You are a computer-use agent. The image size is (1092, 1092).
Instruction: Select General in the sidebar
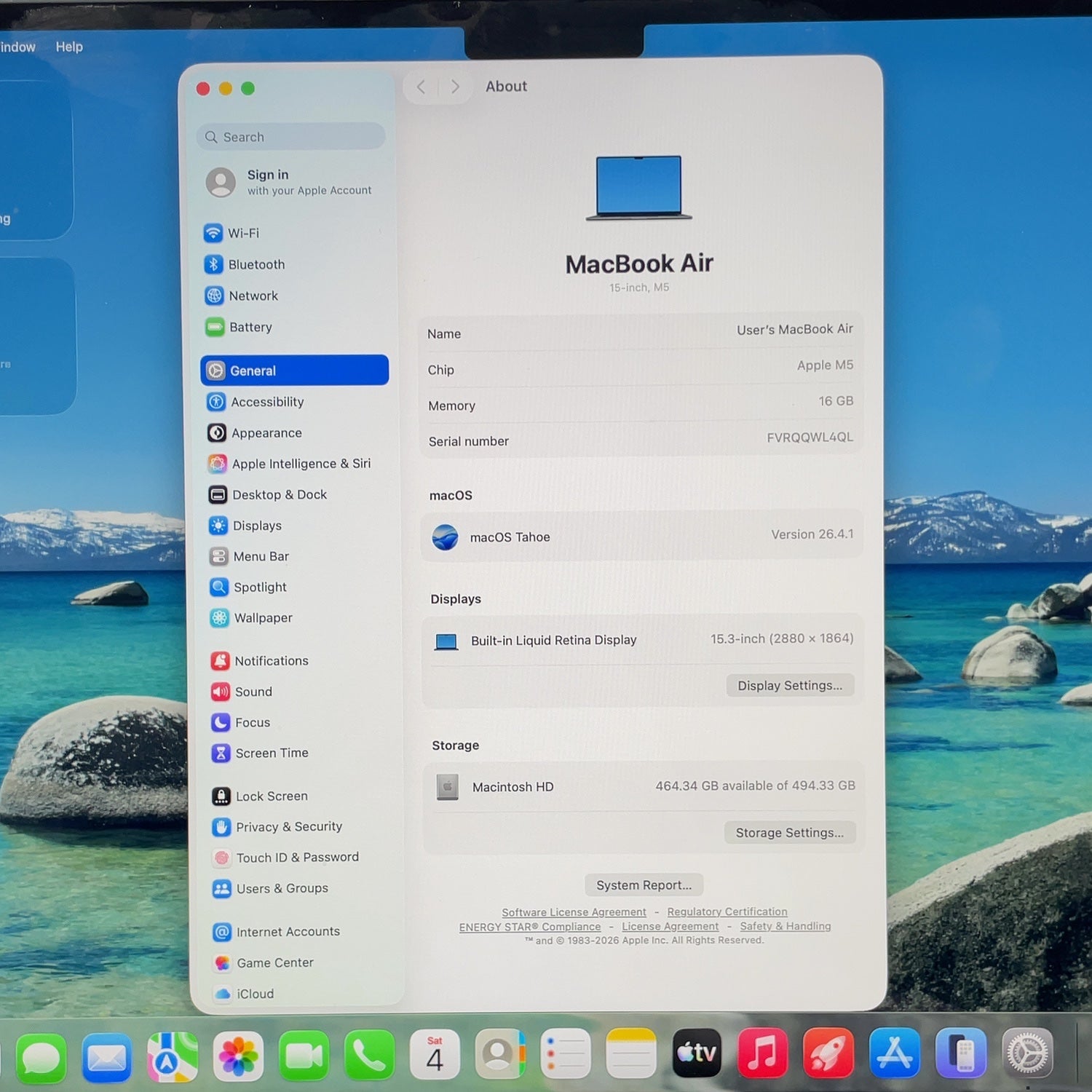point(294,370)
